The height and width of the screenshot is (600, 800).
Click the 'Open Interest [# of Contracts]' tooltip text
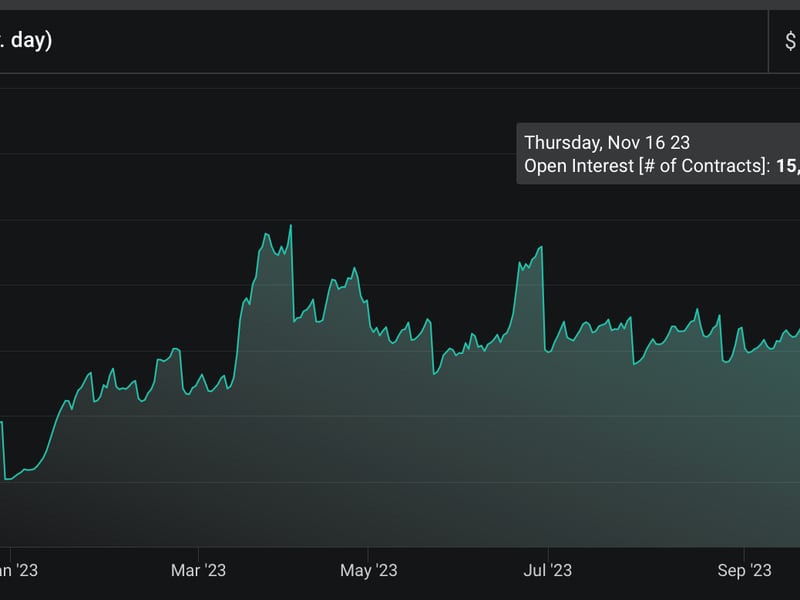[x=644, y=166]
